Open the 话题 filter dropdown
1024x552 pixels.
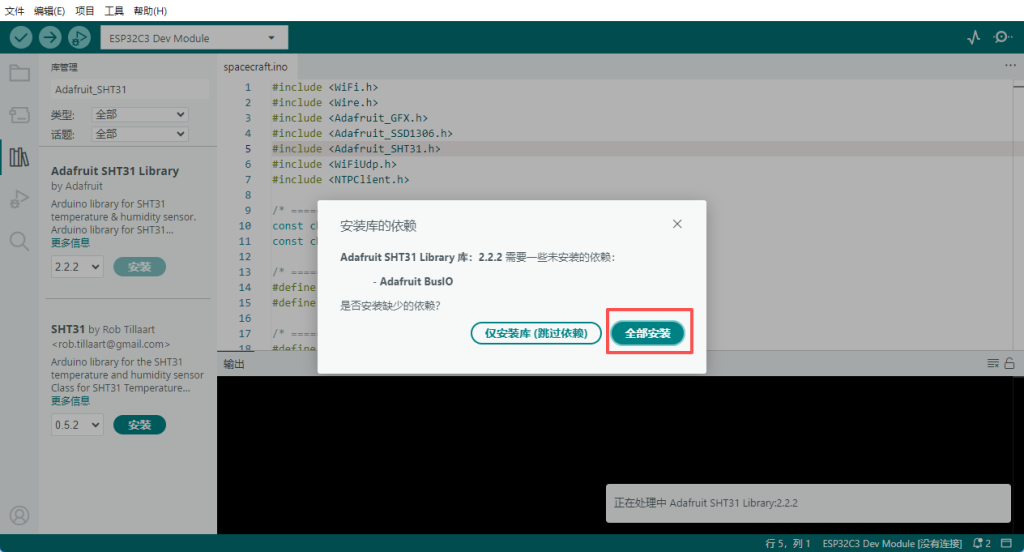pyautogui.click(x=139, y=134)
